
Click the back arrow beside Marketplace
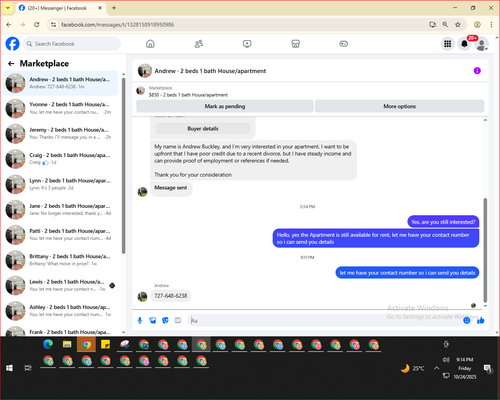pos(11,63)
